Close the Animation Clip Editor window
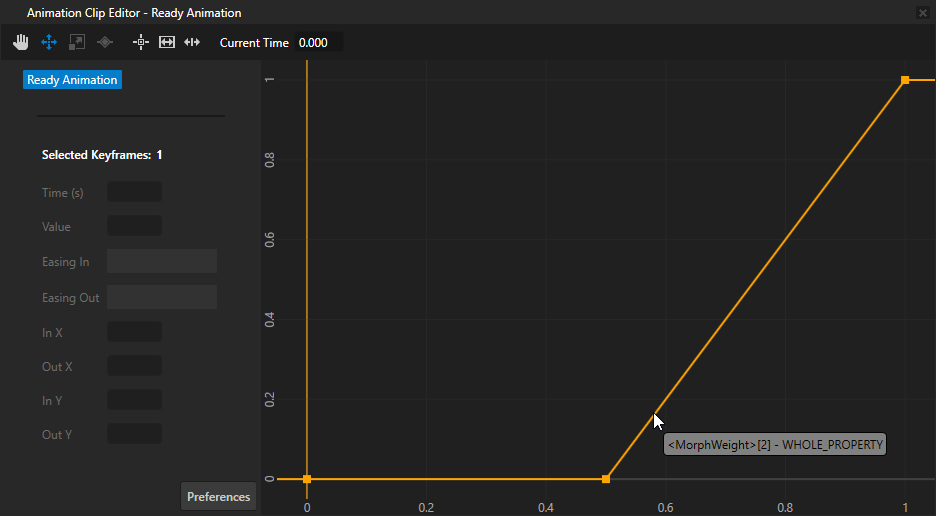 (x=922, y=13)
